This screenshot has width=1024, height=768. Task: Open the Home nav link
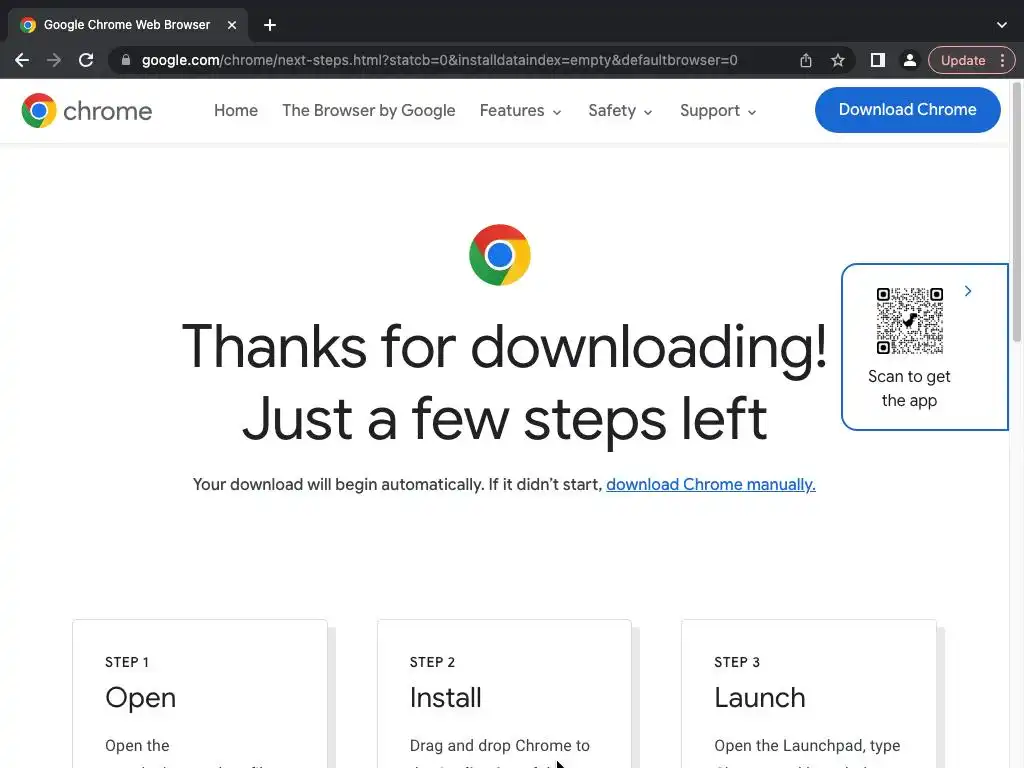click(x=236, y=110)
